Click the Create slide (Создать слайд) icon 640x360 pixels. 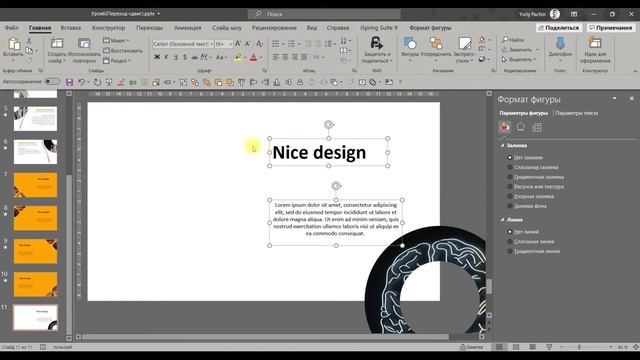[x=57, y=43]
